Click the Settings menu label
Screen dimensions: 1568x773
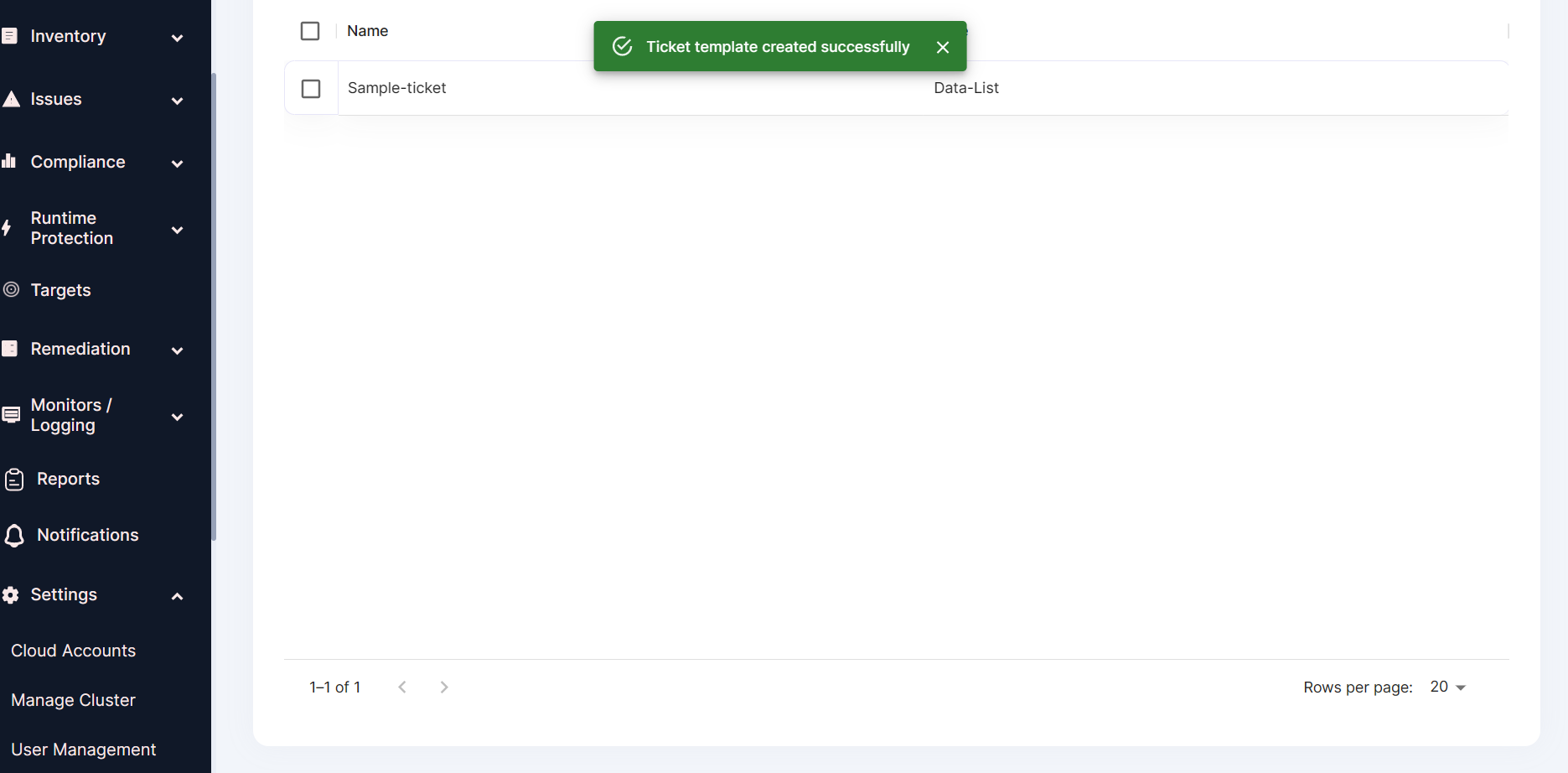[64, 594]
